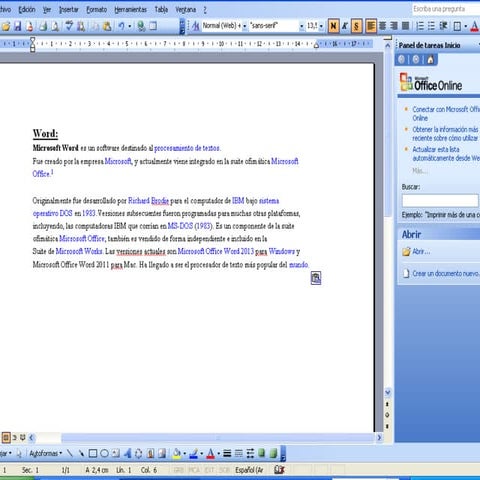Open the Ver menu

pos(47,10)
